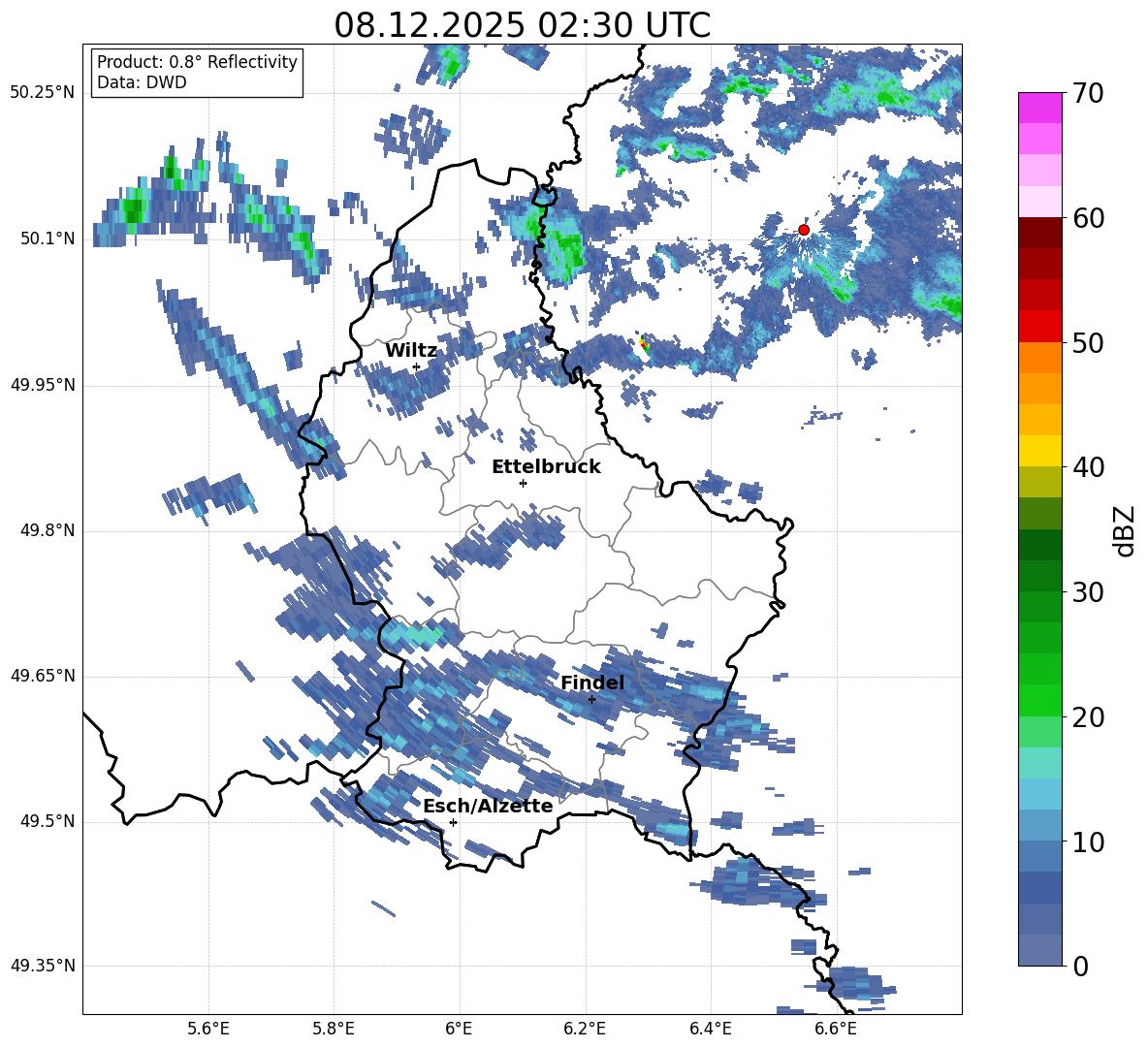Click the 5.6°E longitude label
This screenshot has height=1048, width=1148.
(x=207, y=1029)
